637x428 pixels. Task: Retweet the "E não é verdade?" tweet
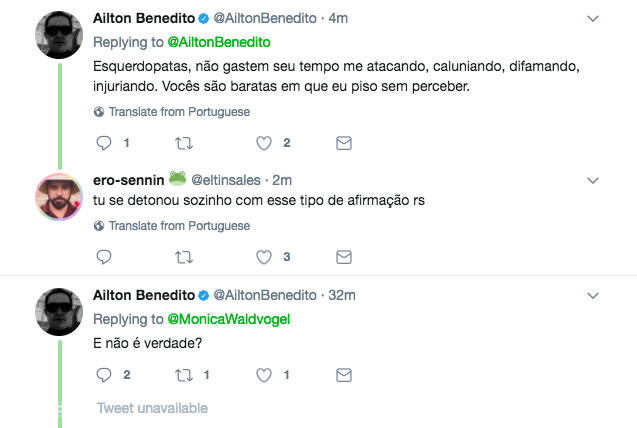click(184, 375)
